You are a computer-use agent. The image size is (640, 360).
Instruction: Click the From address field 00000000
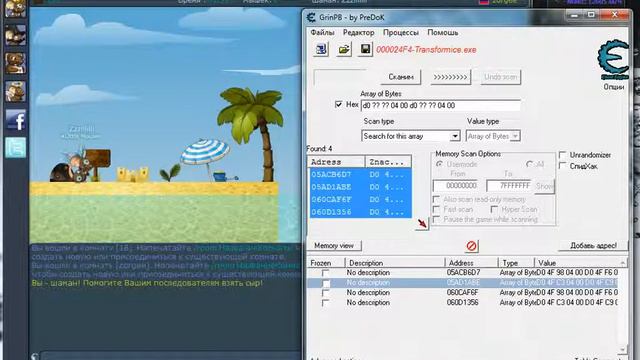[455, 186]
